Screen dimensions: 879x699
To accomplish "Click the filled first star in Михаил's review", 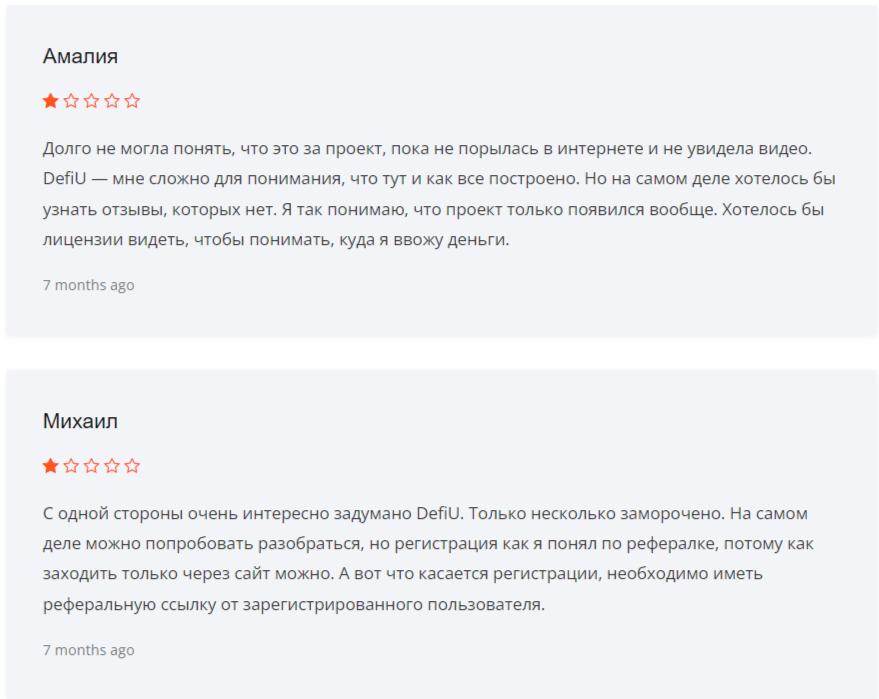I will click(x=50, y=466).
